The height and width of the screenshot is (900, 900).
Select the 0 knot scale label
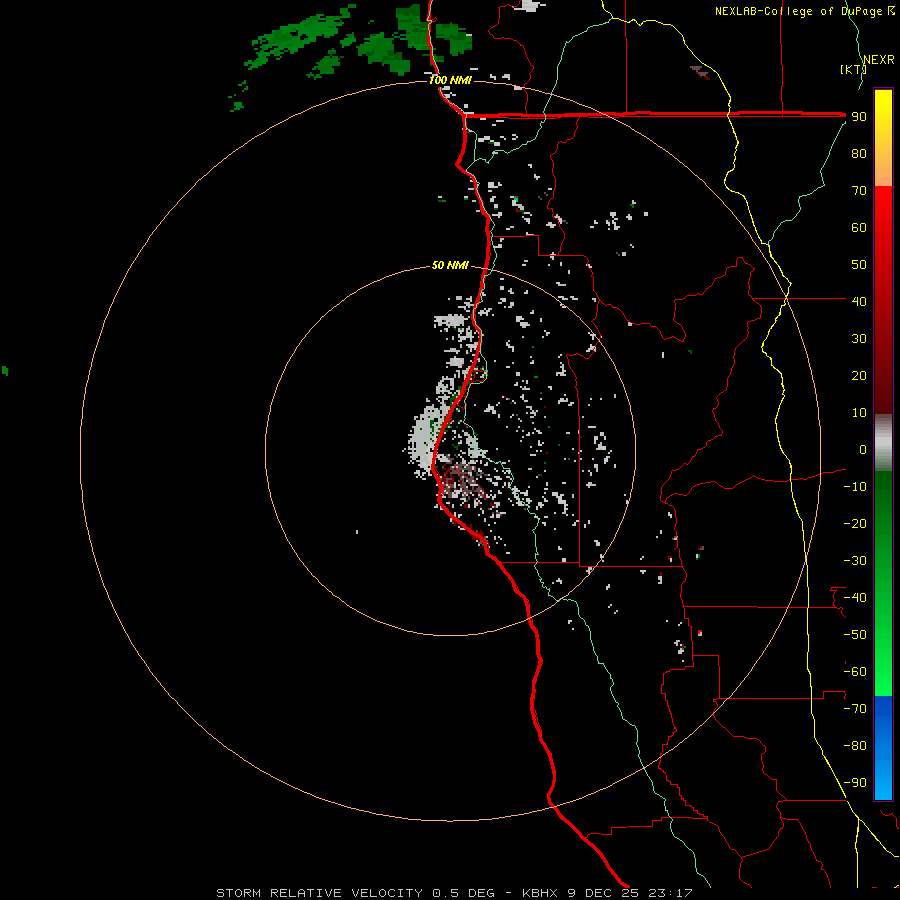(863, 449)
